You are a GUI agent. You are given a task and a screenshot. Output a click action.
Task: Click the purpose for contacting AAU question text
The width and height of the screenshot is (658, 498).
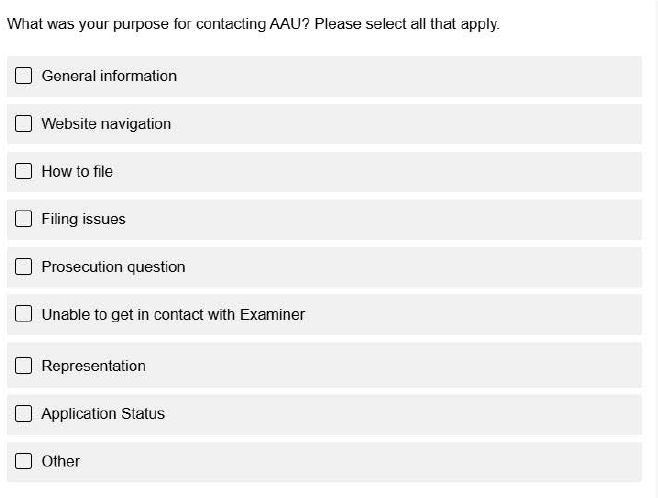coord(160,23)
